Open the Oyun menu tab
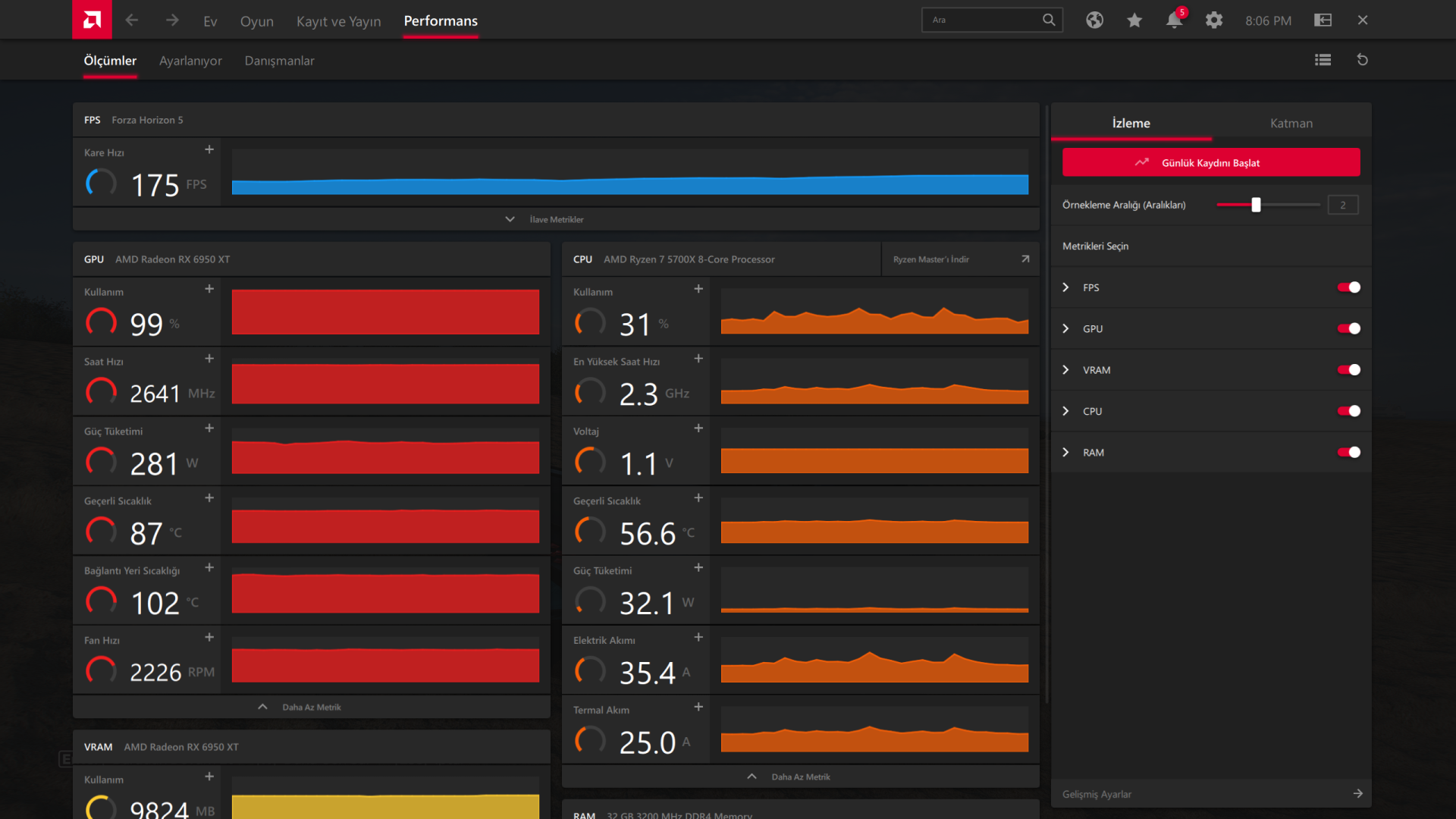Image resolution: width=1456 pixels, height=819 pixels. (x=256, y=21)
